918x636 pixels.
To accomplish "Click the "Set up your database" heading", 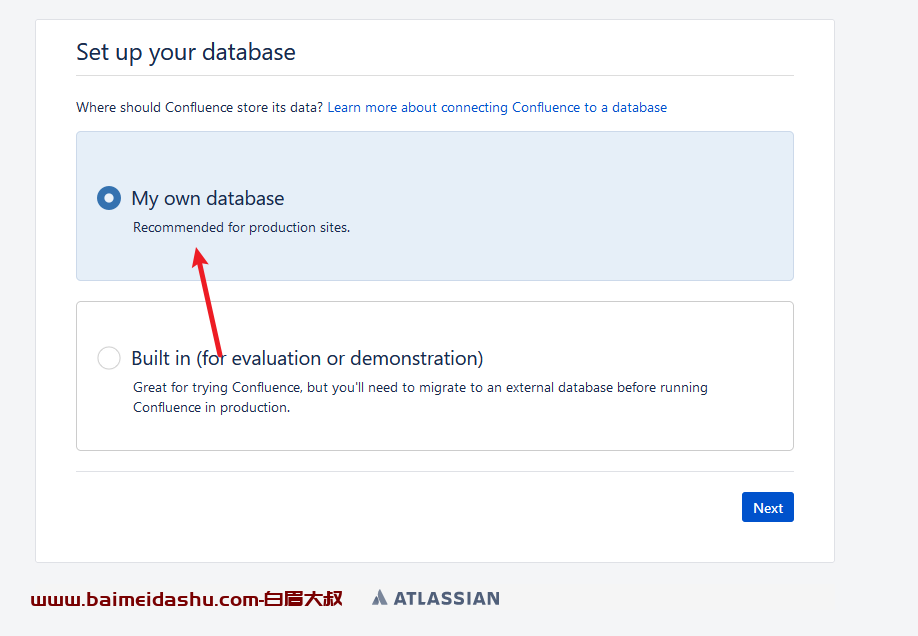I will pyautogui.click(x=186, y=52).
